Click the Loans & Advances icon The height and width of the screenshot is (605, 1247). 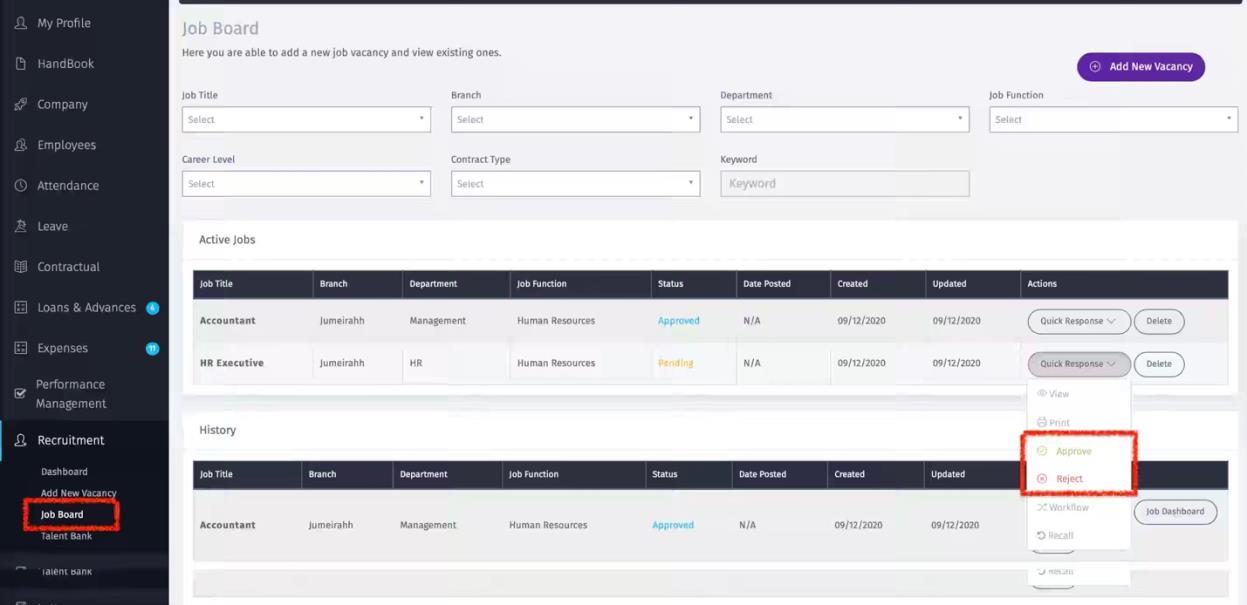click(x=20, y=308)
